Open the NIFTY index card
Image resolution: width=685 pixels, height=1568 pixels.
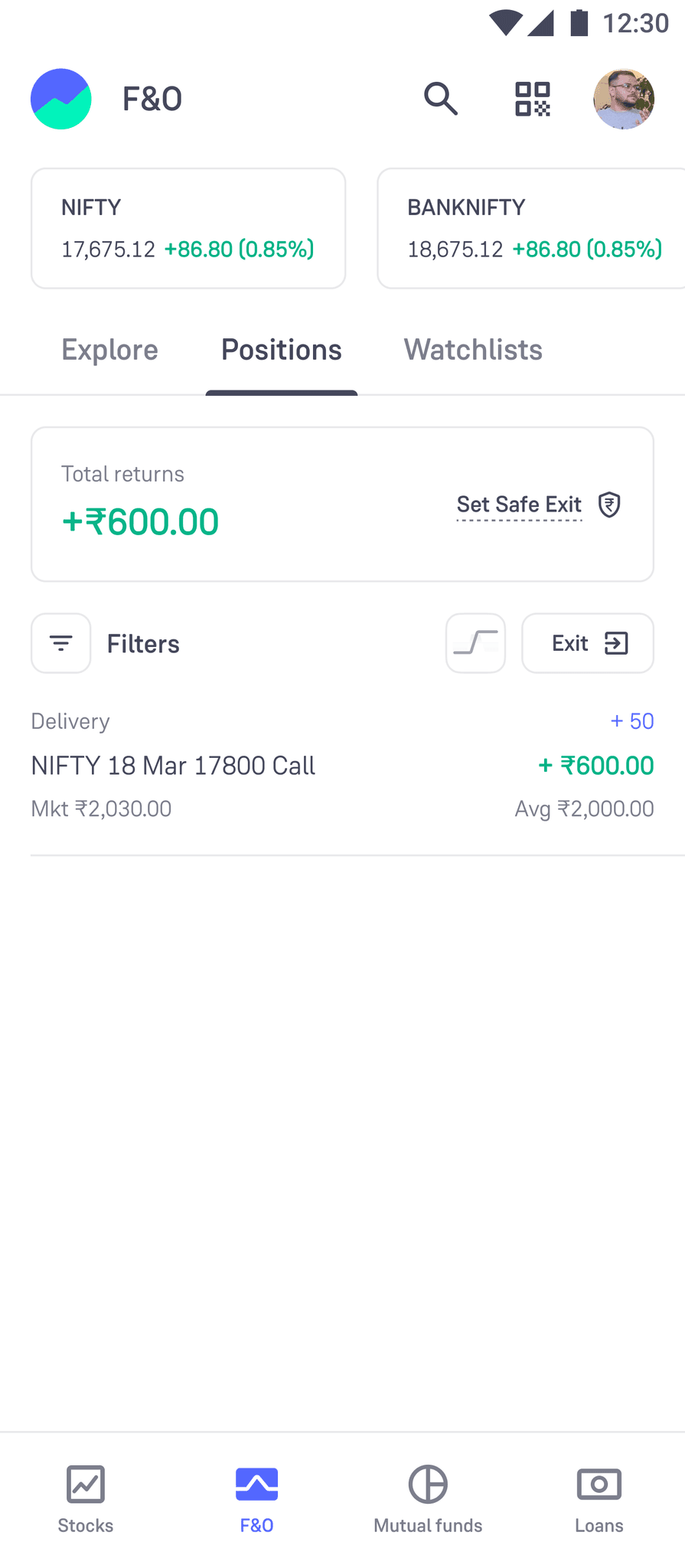(x=188, y=228)
